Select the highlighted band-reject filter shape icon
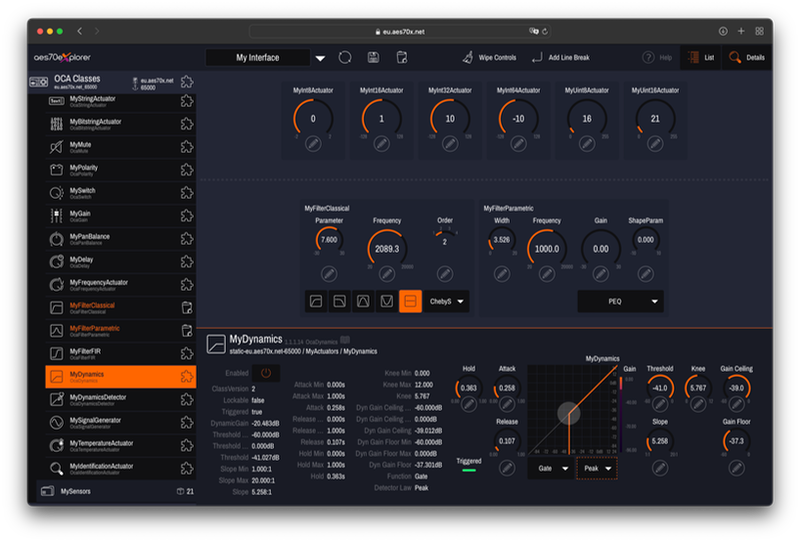The width and height of the screenshot is (800, 542). click(x=409, y=301)
